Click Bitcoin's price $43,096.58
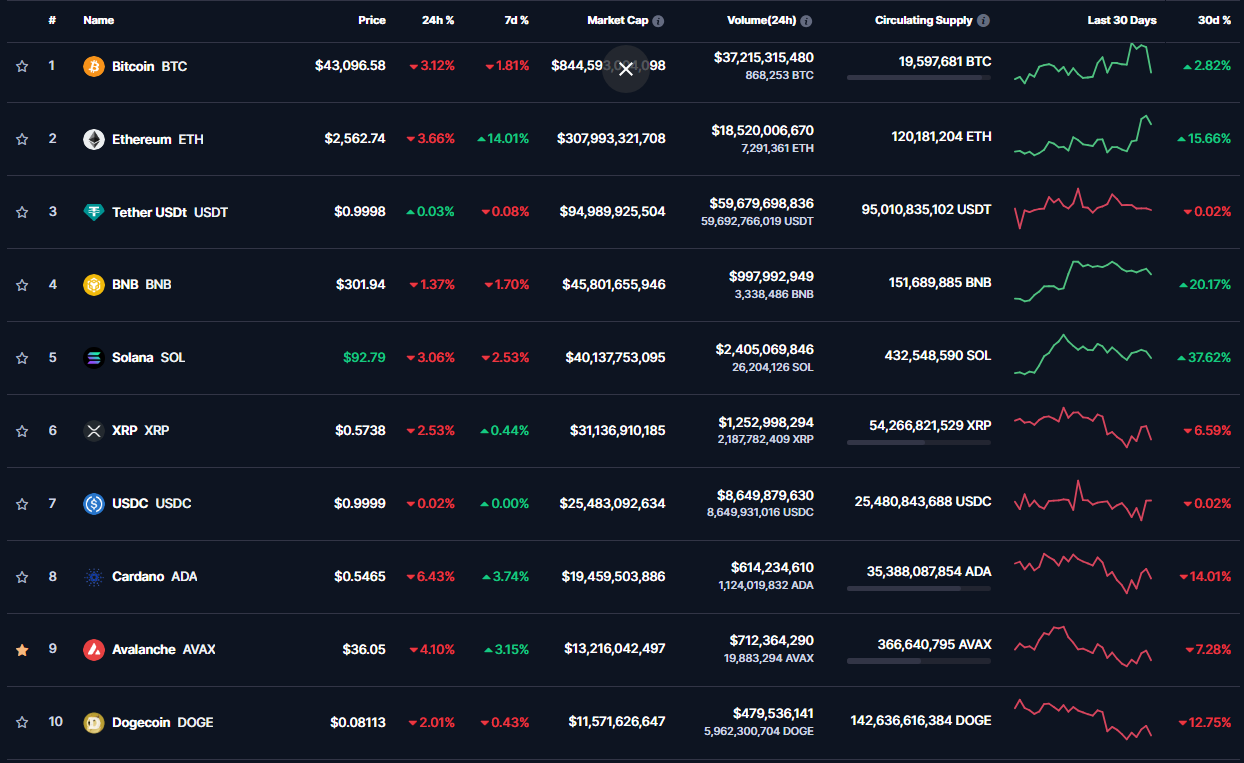This screenshot has height=763, width=1244. (x=350, y=66)
